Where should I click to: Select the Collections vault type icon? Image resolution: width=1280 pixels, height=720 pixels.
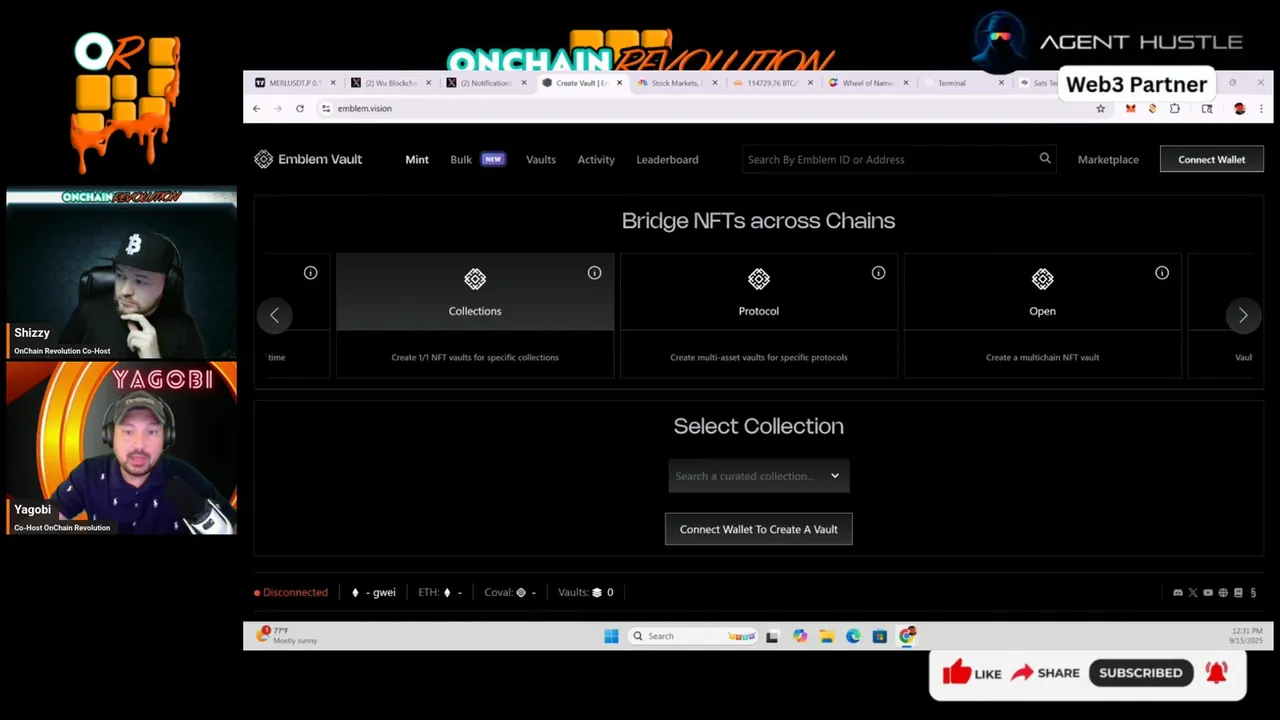click(x=475, y=279)
